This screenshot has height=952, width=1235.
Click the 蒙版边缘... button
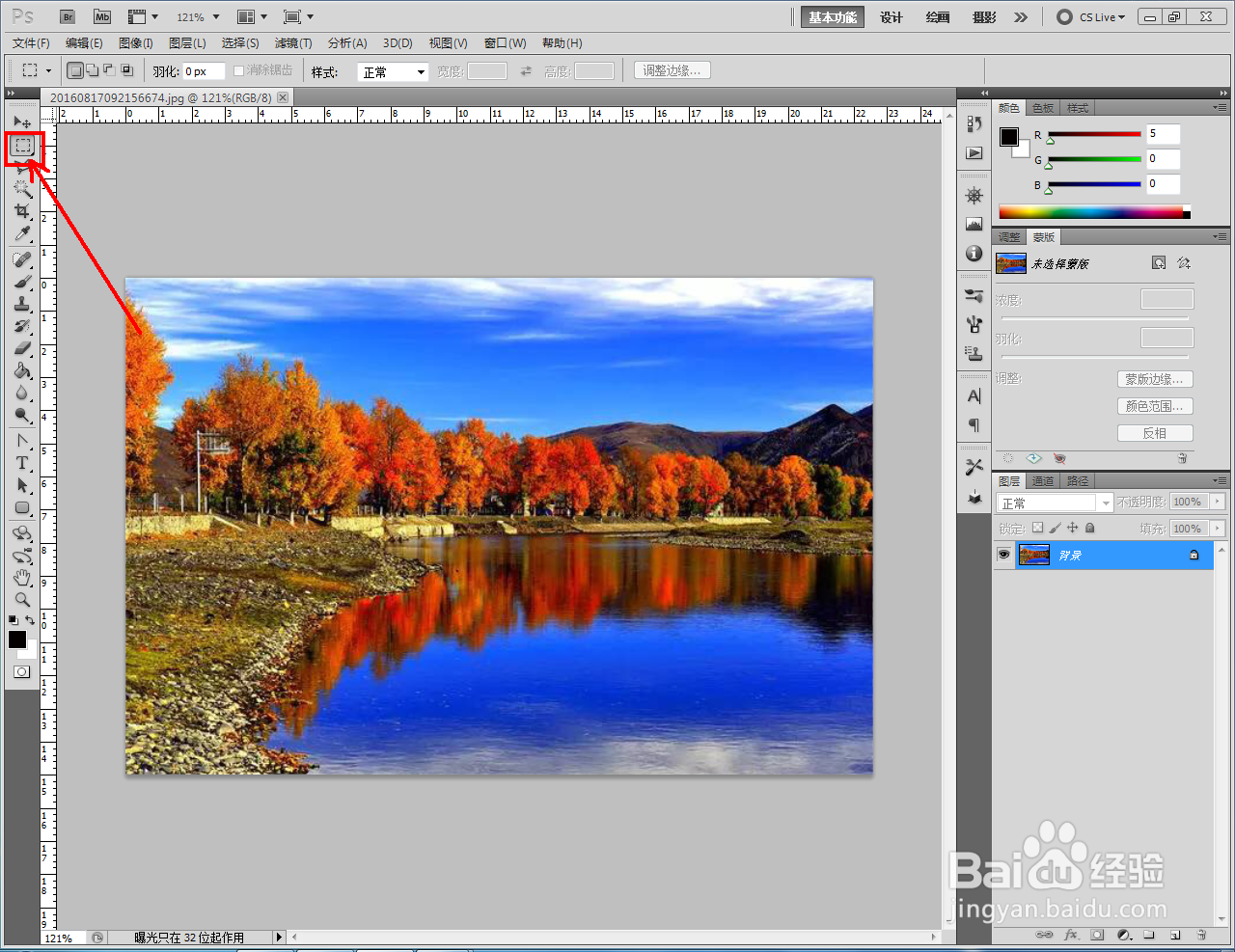(1155, 379)
